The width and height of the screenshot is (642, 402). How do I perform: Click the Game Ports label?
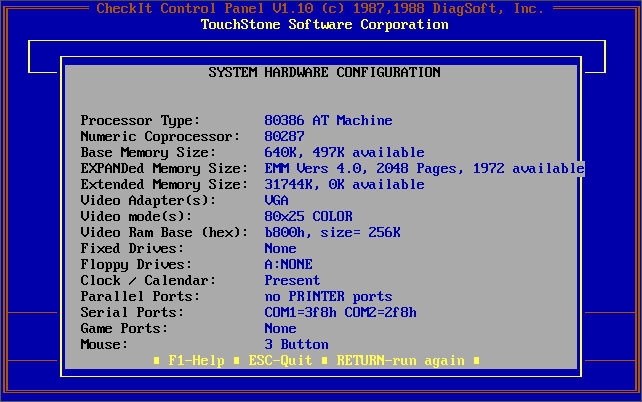point(124,328)
